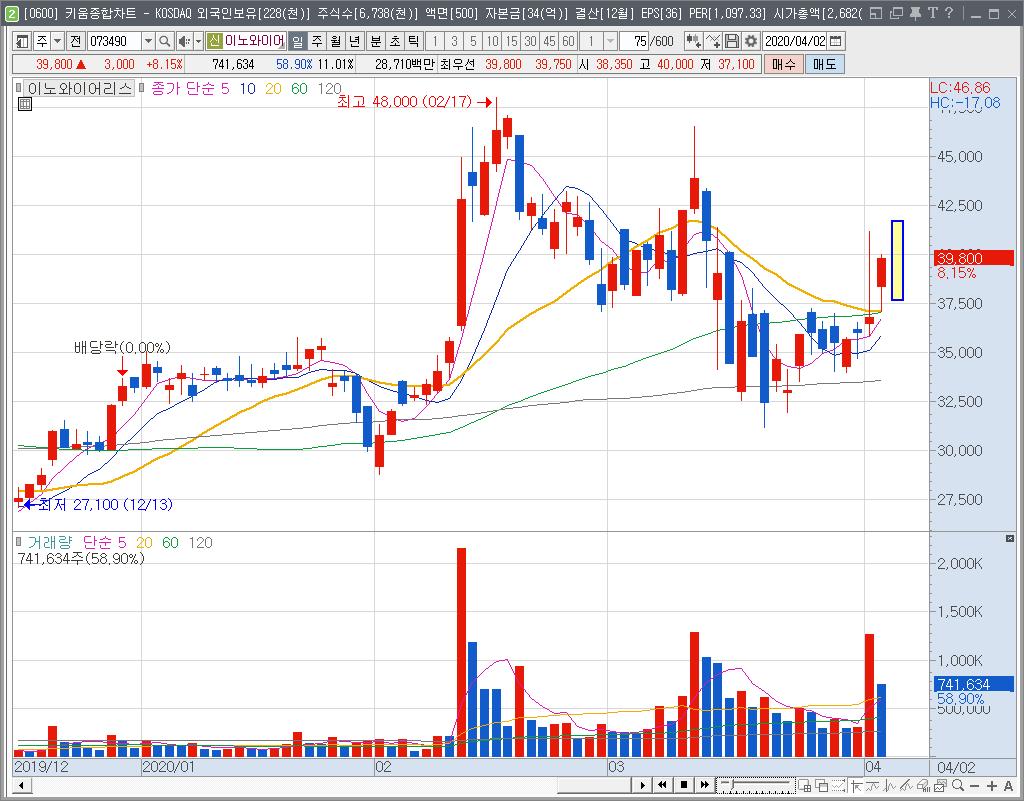
Task: Click the crosshair cursor tool icon
Action: click(856, 785)
